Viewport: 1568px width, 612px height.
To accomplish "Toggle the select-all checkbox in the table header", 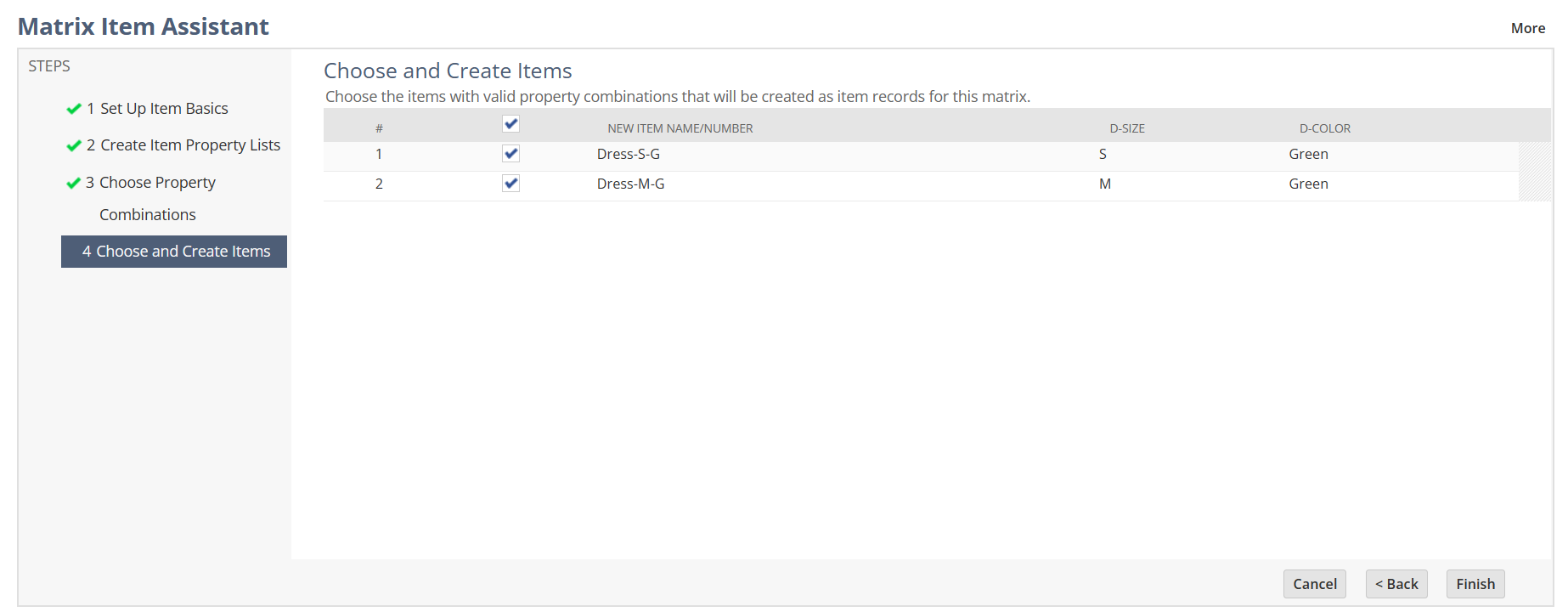I will 510,124.
